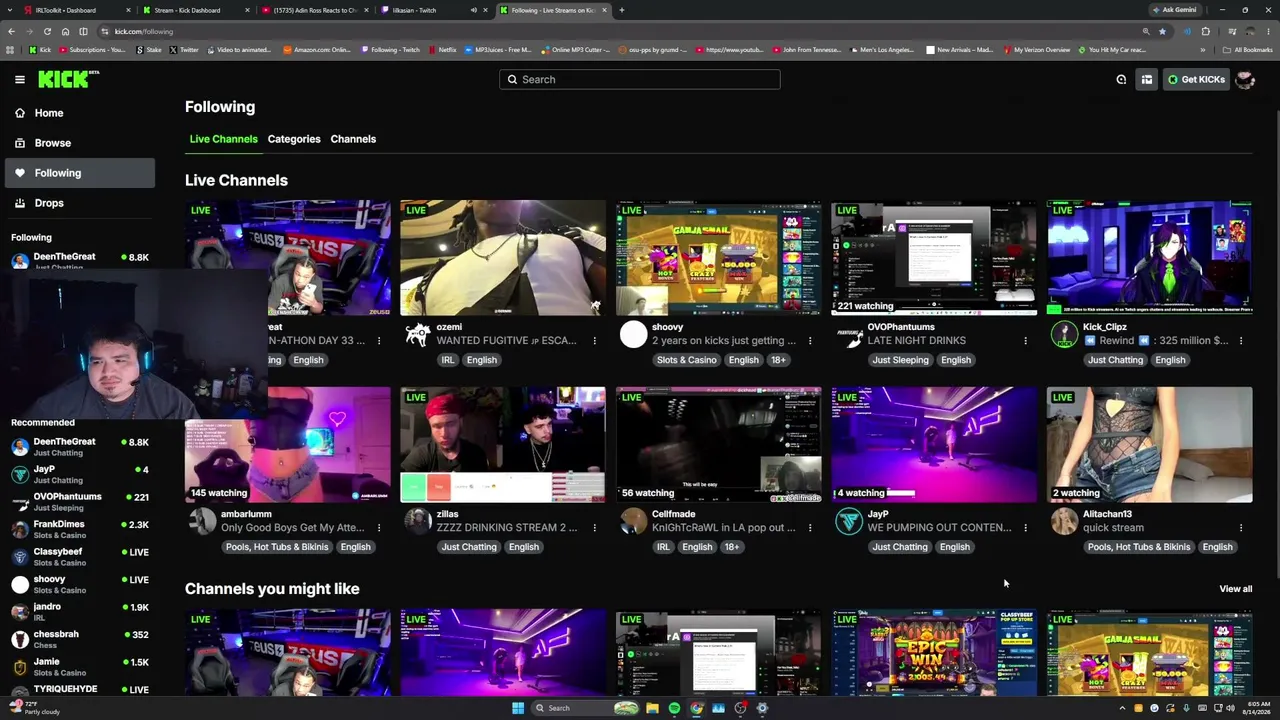Image resolution: width=1280 pixels, height=720 pixels.
Task: Open ozemi's channel avatar
Action: point(418,334)
